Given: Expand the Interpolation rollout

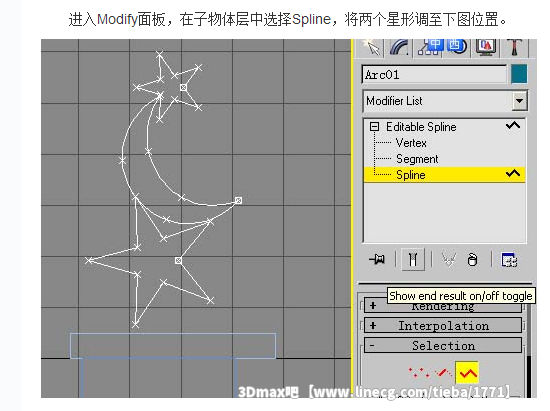Looking at the screenshot, I should tap(443, 326).
